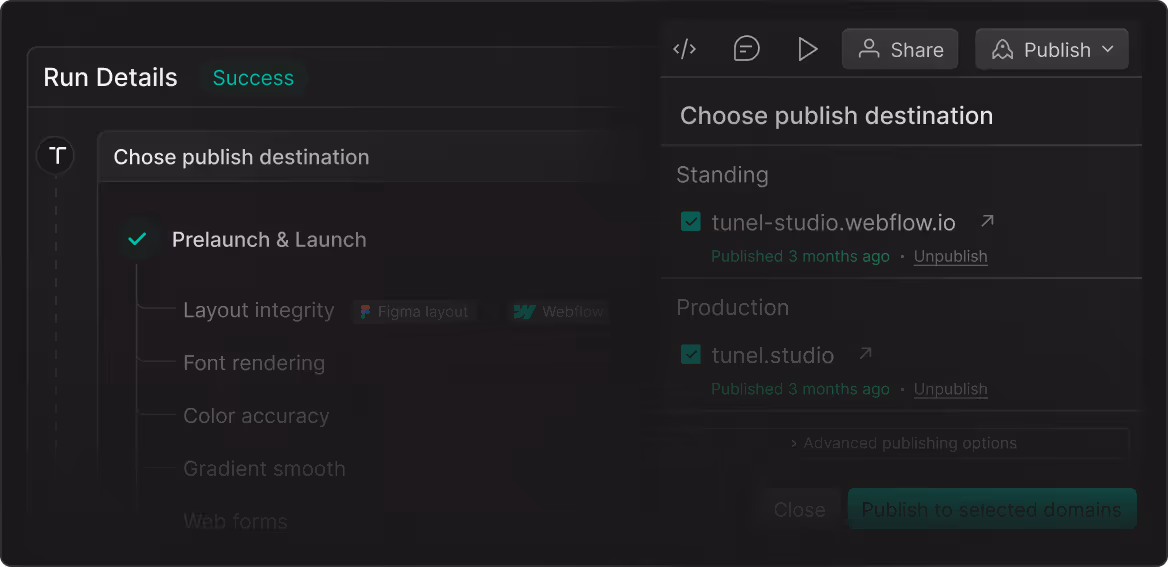Click the Production section label
This screenshot has height=567, width=1168.
point(732,307)
